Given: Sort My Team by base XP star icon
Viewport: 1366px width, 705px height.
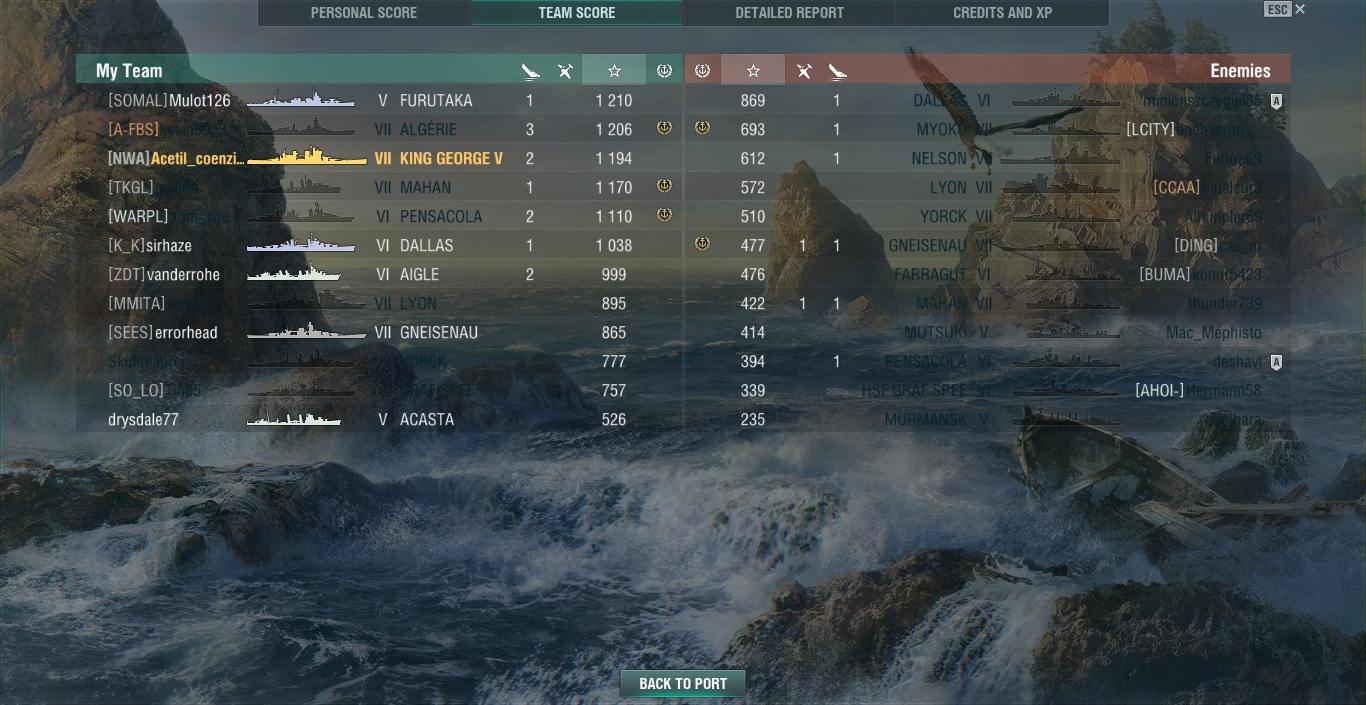Looking at the screenshot, I should pos(614,70).
